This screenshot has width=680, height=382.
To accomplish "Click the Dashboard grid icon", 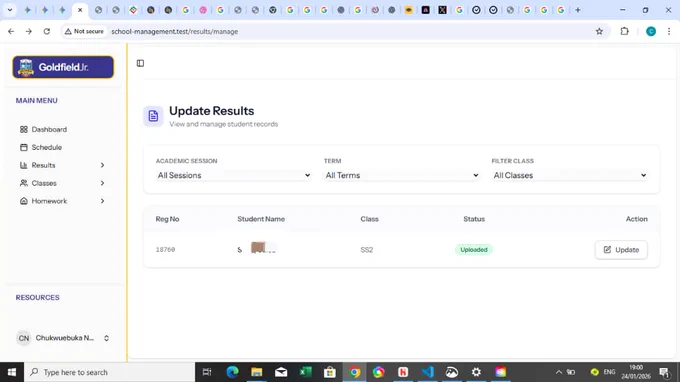I will [x=24, y=129].
